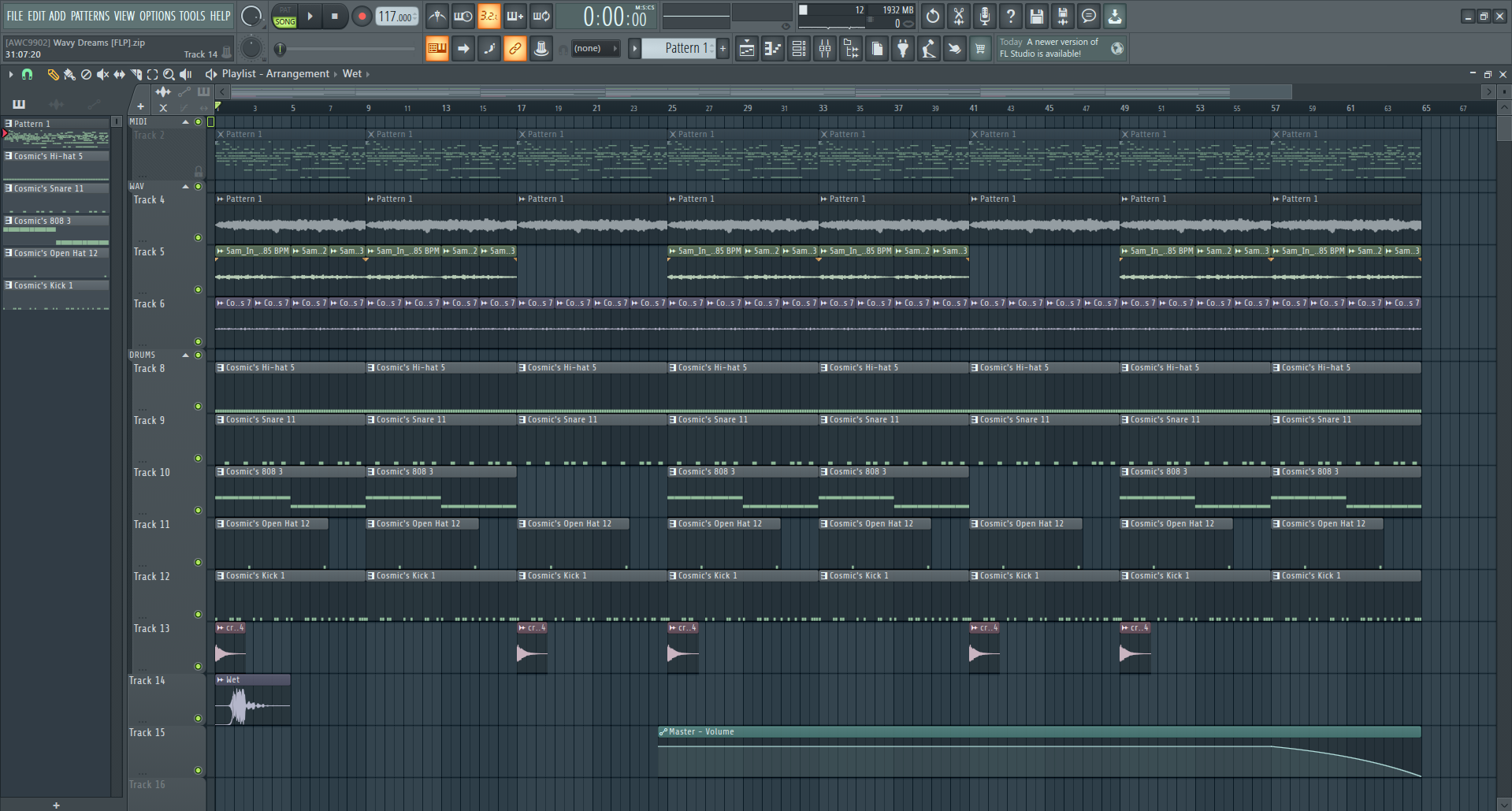Open the Touch controllers hand icon
This screenshot has width=1512, height=811.
[954, 49]
